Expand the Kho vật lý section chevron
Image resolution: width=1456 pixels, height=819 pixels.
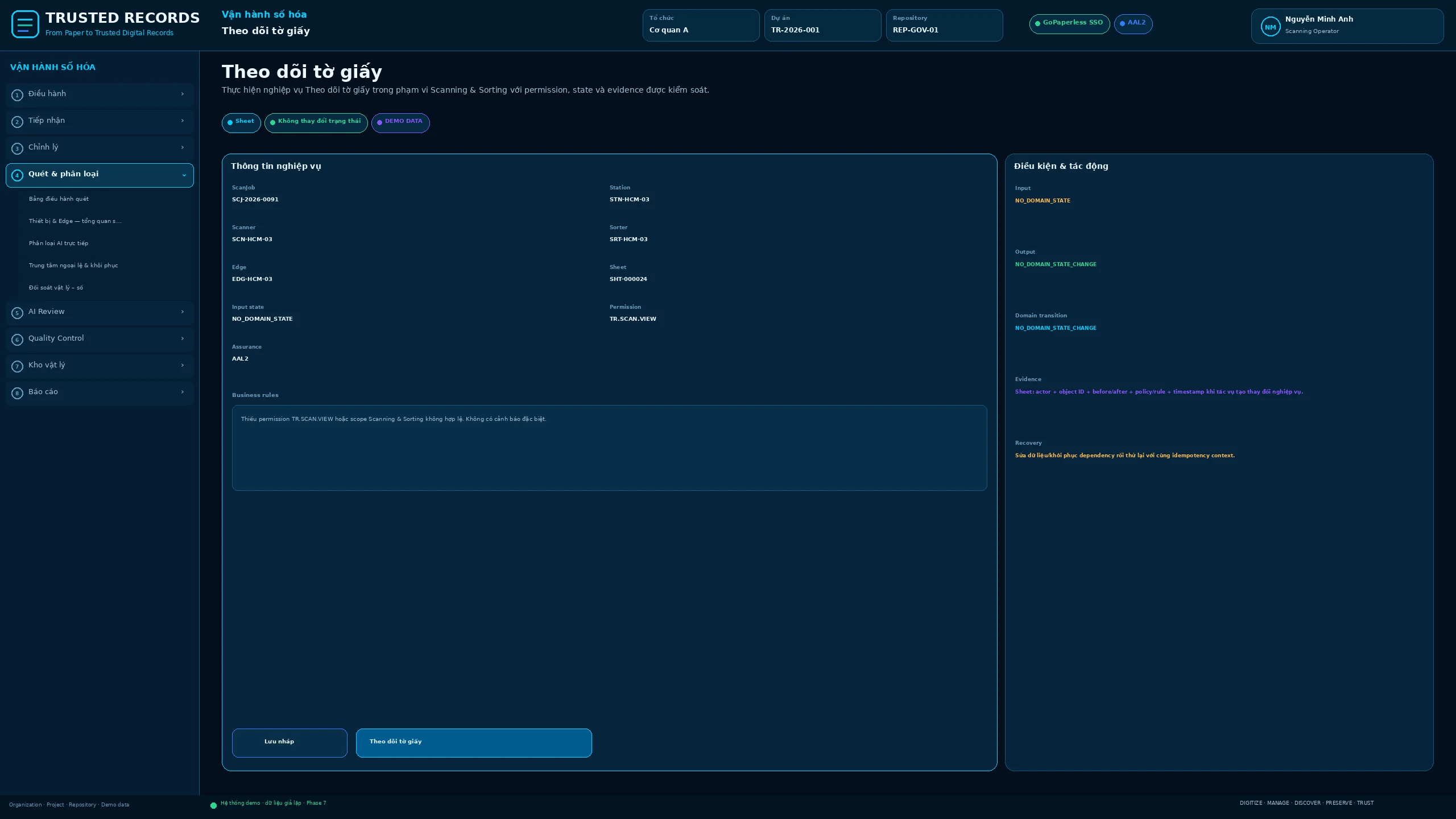[x=183, y=365]
